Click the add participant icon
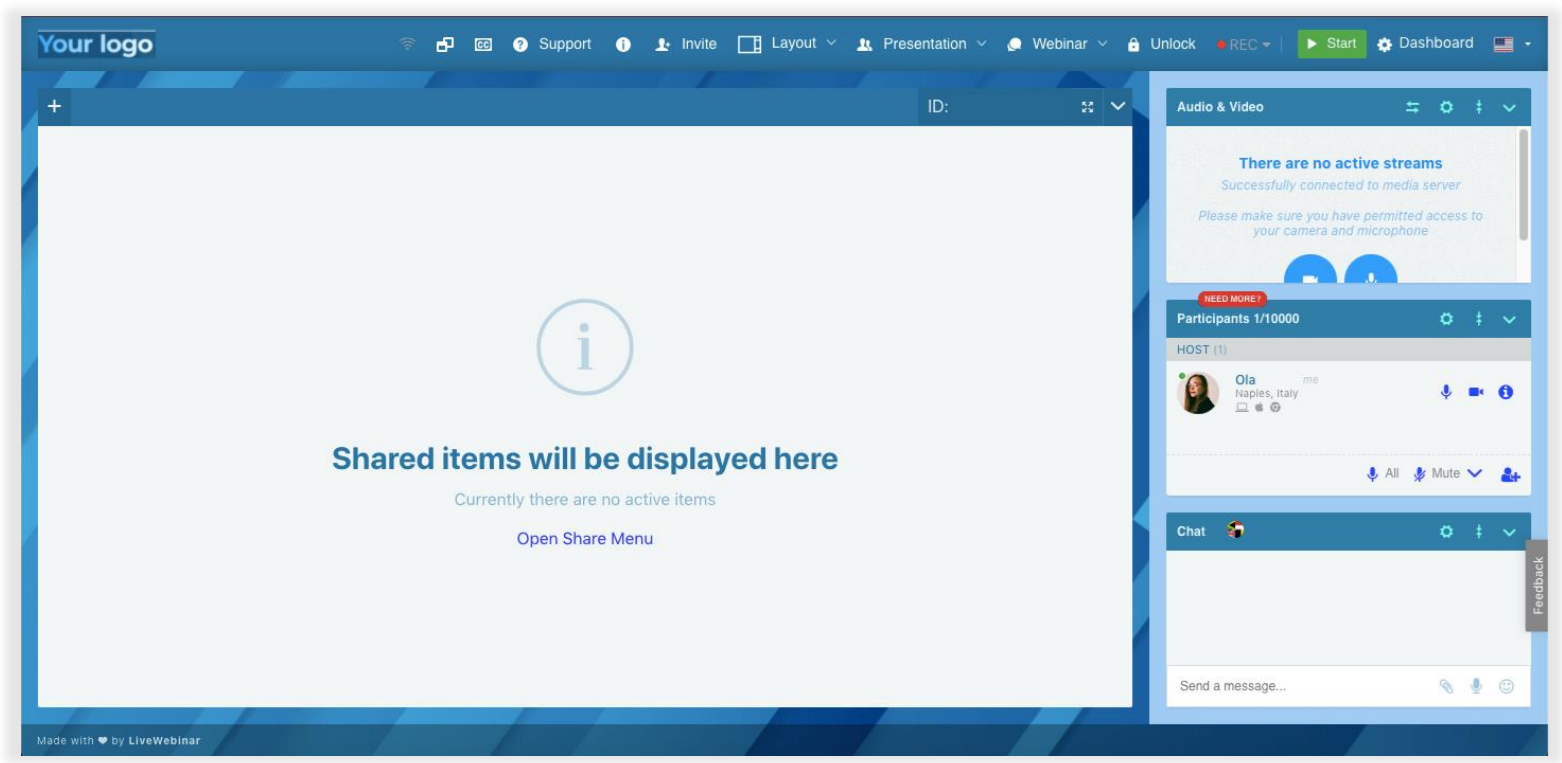 (1510, 475)
